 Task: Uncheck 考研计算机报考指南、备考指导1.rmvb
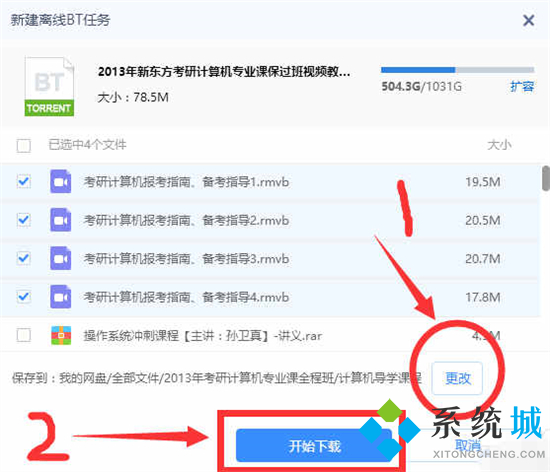coord(24,181)
